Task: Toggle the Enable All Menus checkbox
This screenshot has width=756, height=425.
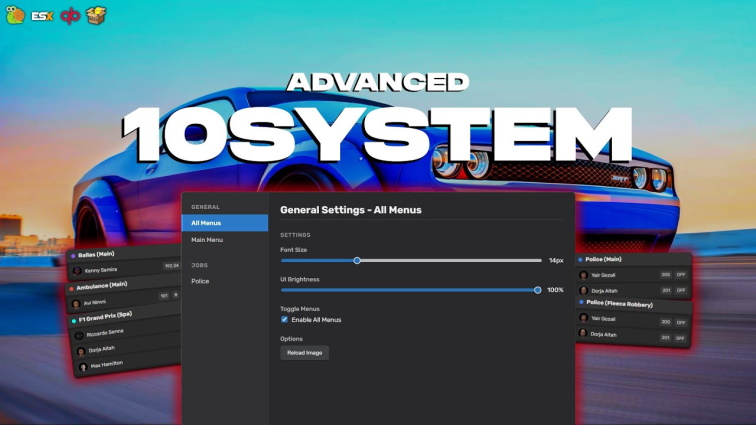Action: point(284,319)
